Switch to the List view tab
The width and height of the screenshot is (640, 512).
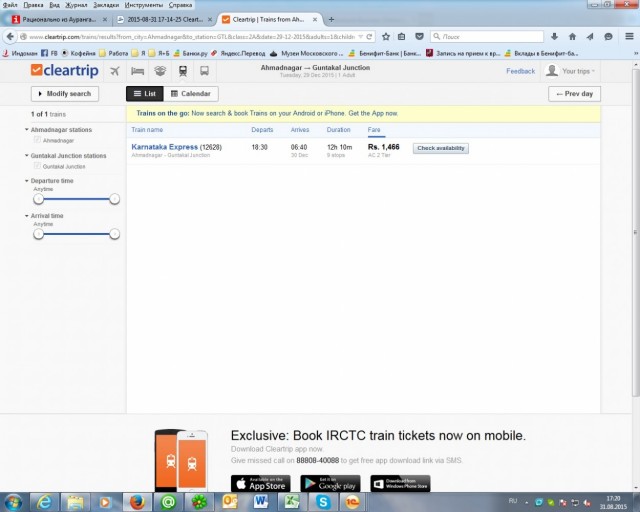pos(144,94)
